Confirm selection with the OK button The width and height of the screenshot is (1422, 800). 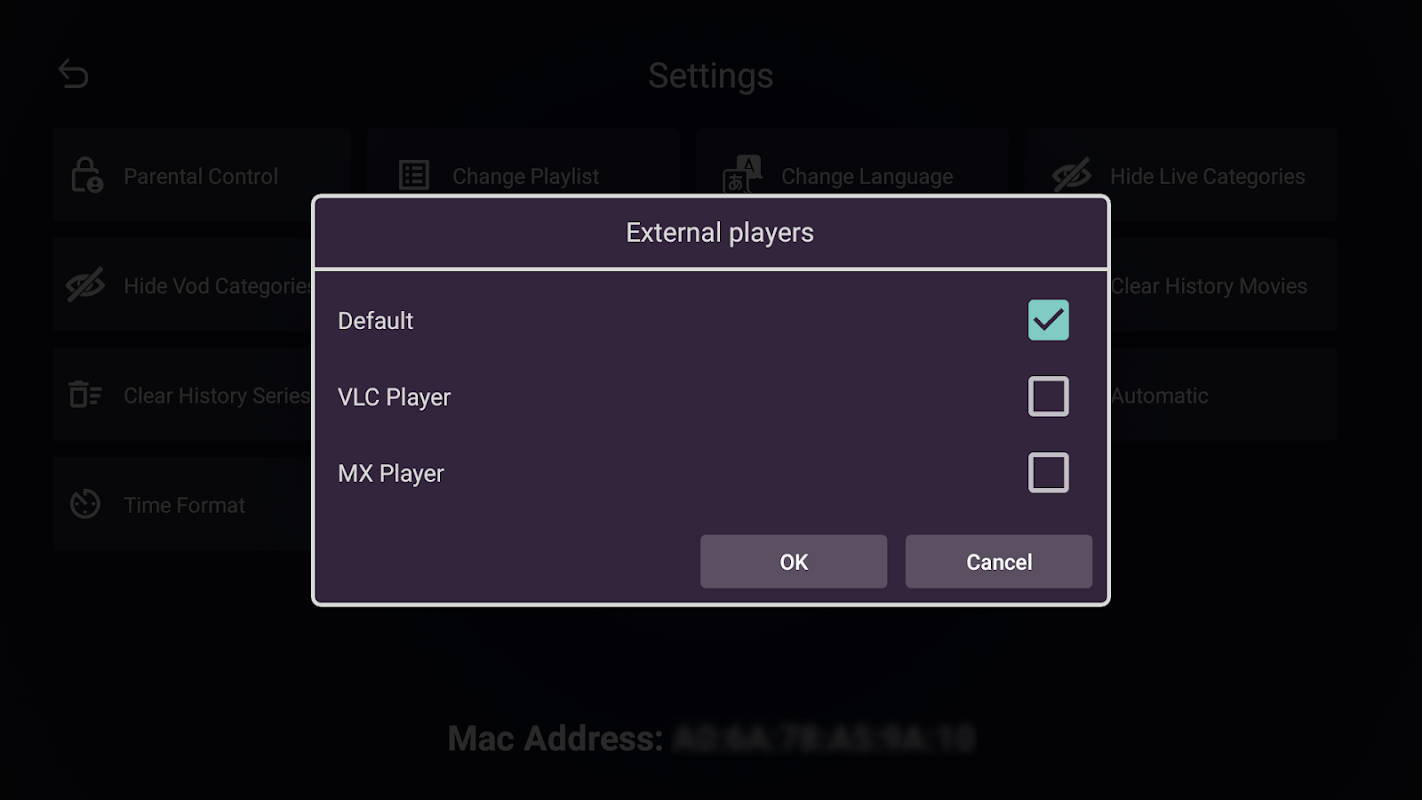[793, 562]
